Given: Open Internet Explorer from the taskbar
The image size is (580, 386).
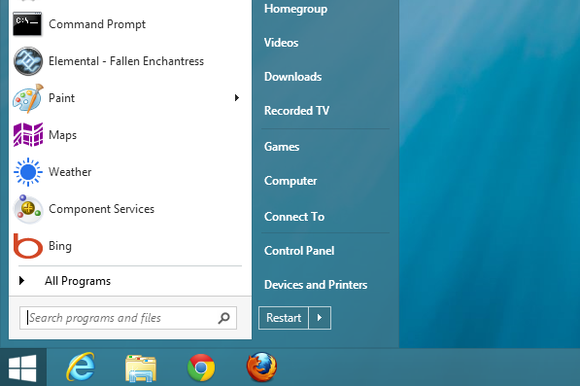Looking at the screenshot, I should pyautogui.click(x=80, y=367).
